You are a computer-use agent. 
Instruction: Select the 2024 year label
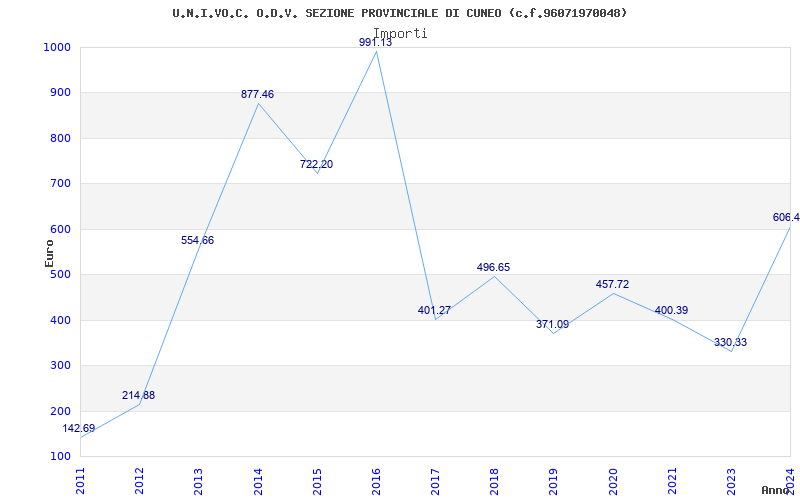(x=790, y=482)
